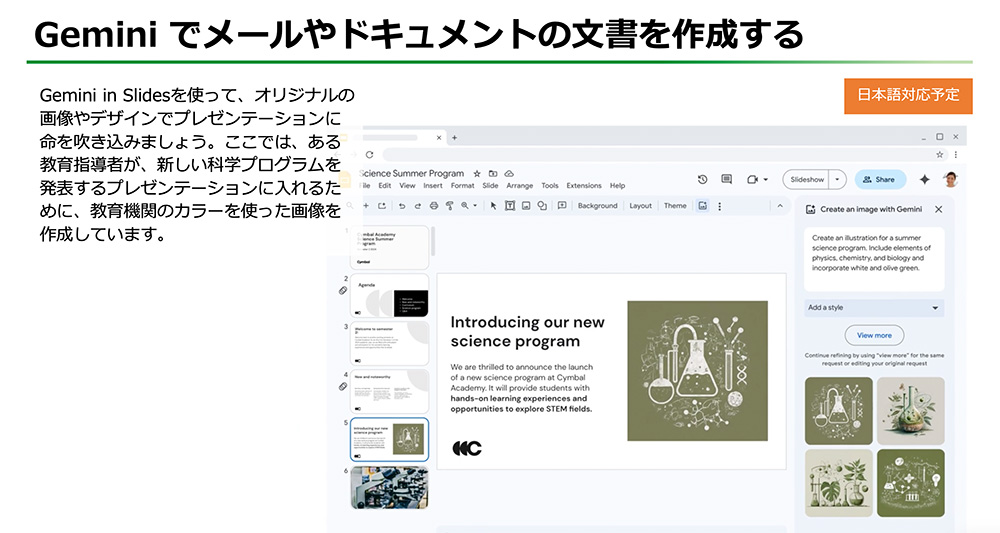Image resolution: width=1000 pixels, height=533 pixels.
Task: Choose the Select arrow cursor tool
Action: [x=493, y=206]
